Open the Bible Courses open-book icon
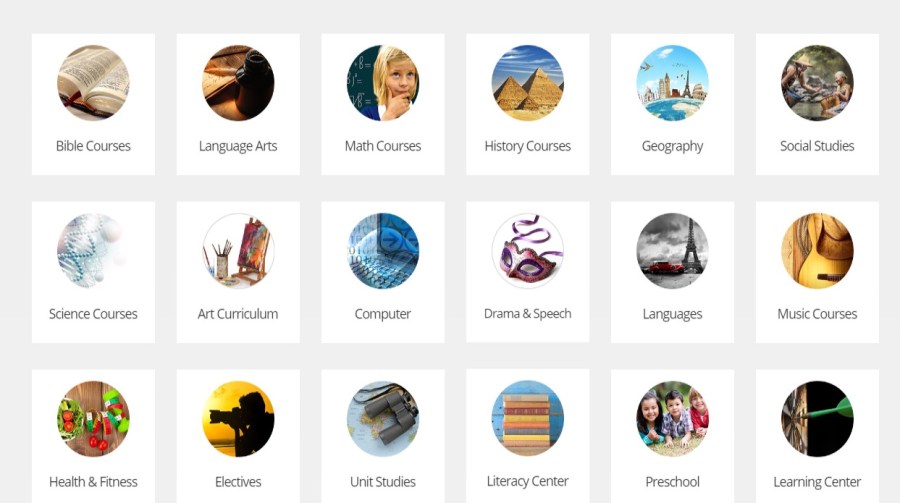This screenshot has height=503, width=900. click(93, 83)
